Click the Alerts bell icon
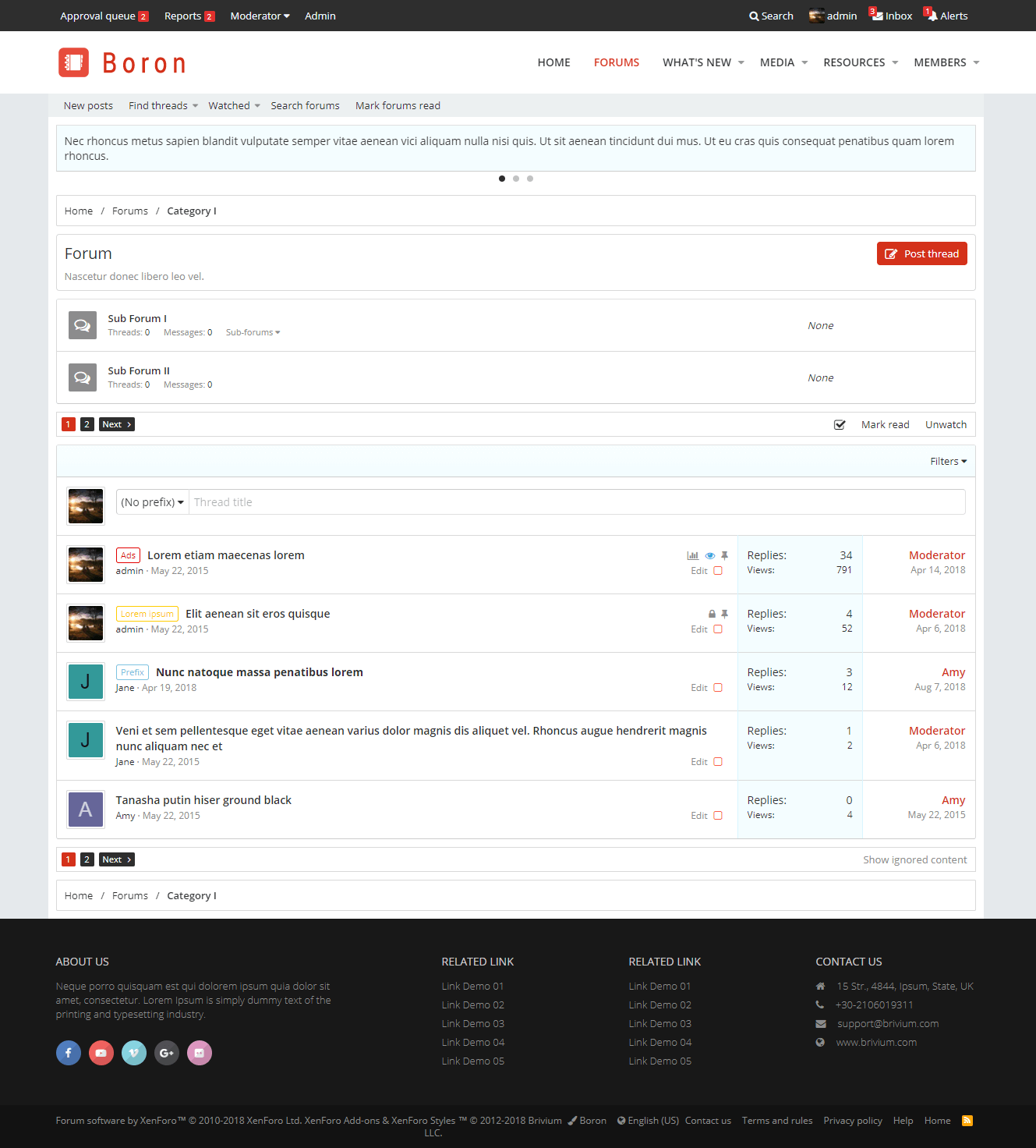Image resolution: width=1036 pixels, height=1148 pixels. click(932, 16)
